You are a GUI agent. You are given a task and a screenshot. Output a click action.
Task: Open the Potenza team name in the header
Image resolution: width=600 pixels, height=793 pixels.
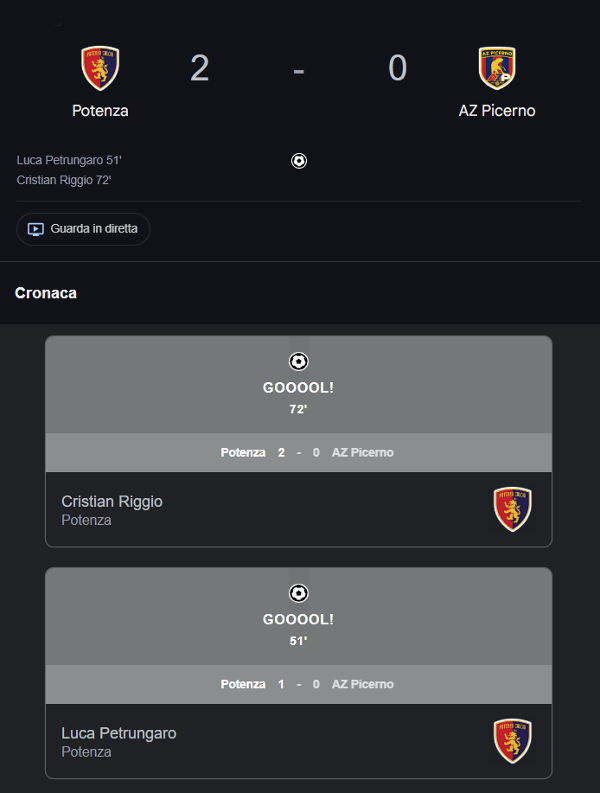point(100,111)
